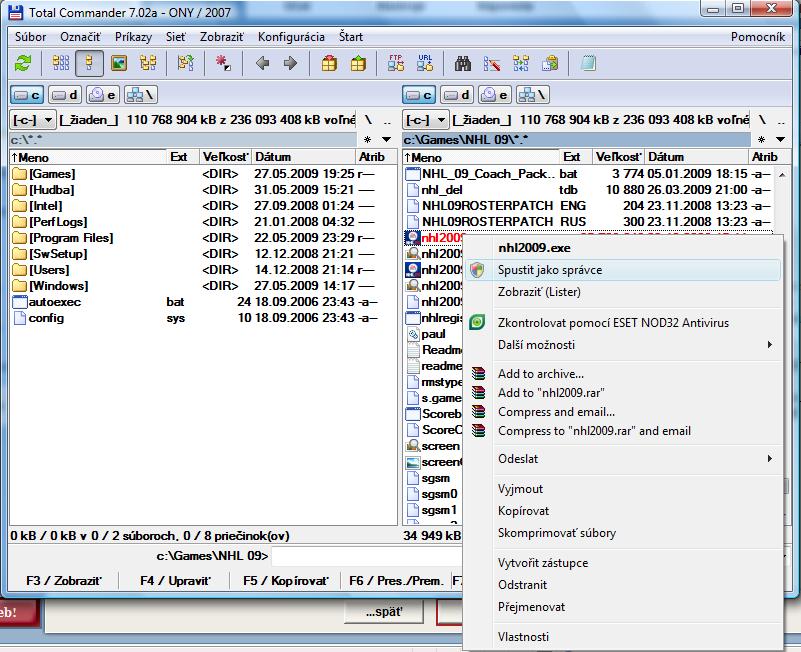Screen dimensions: 801x652
Task: Click the F6 / Pres./Prem. button
Action: coord(396,581)
